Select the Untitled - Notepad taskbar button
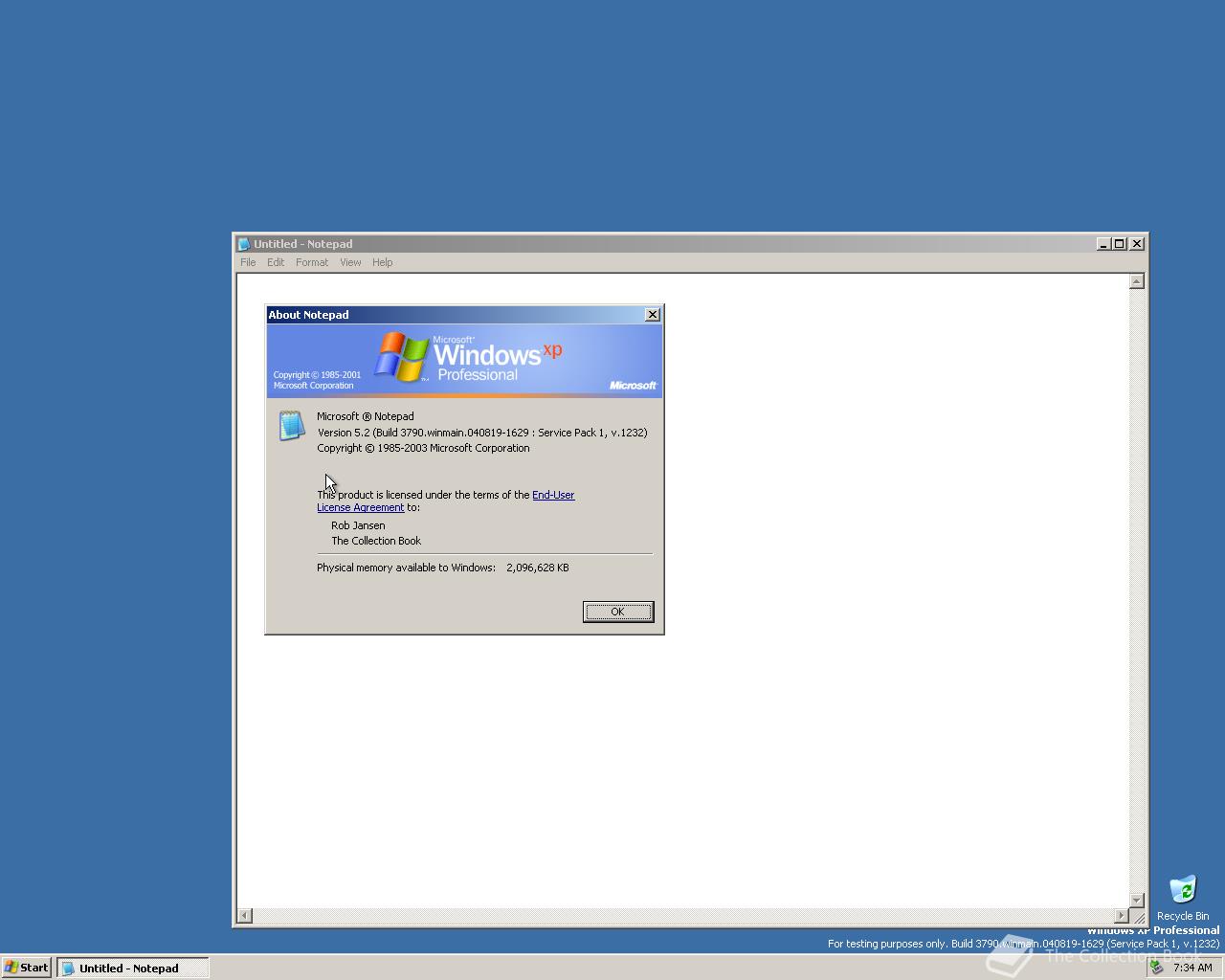The width and height of the screenshot is (1225, 980). coord(132,968)
